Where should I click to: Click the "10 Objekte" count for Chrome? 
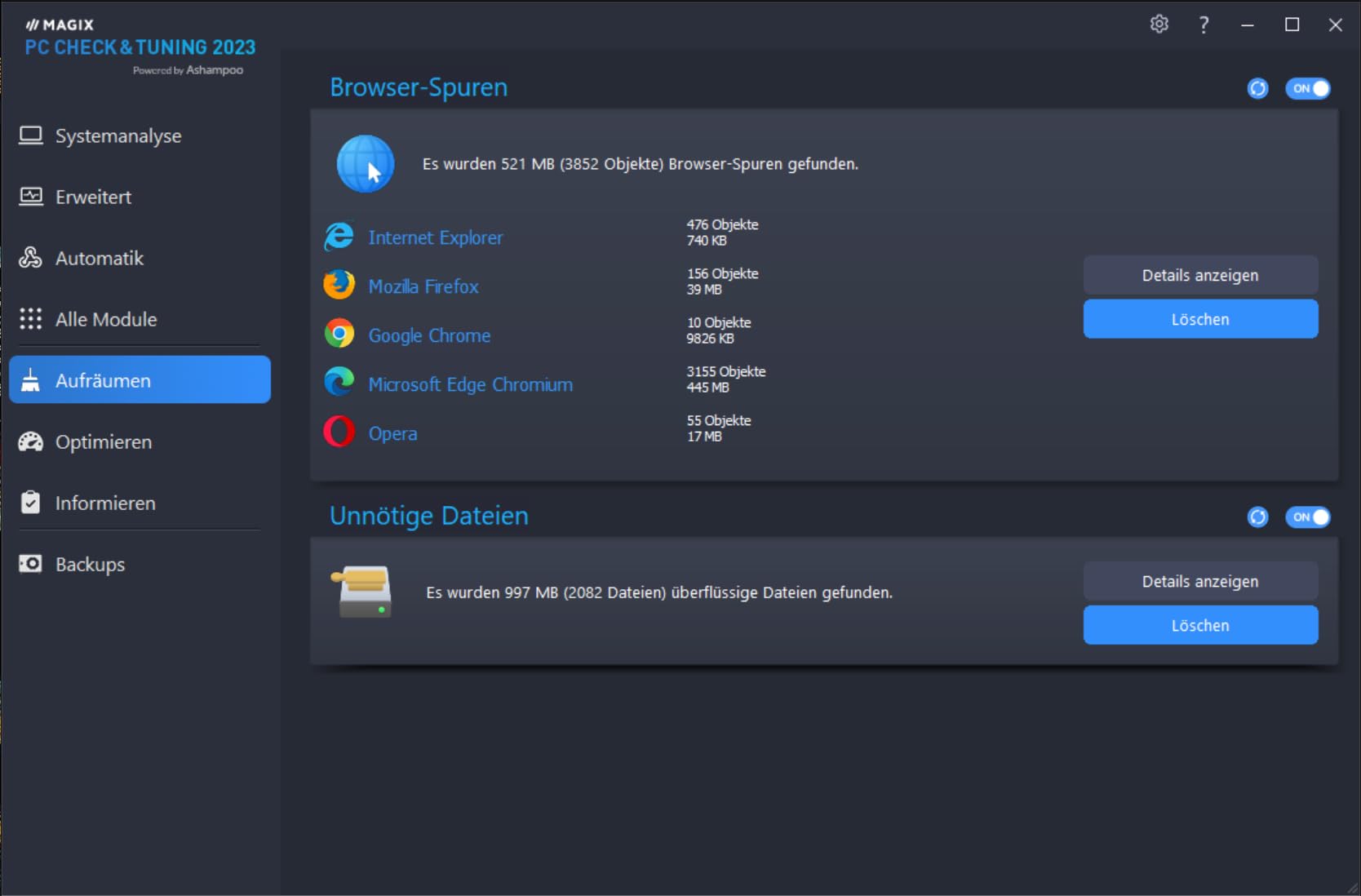coord(719,322)
